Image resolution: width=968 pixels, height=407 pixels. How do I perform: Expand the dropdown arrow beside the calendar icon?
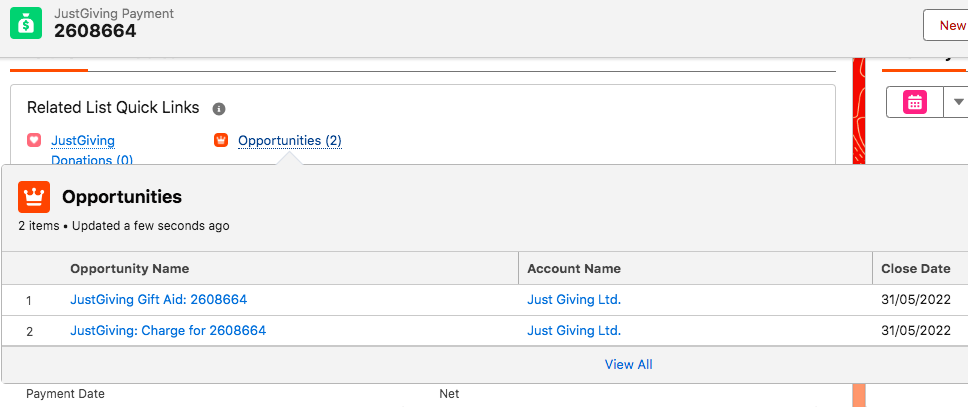tap(958, 102)
